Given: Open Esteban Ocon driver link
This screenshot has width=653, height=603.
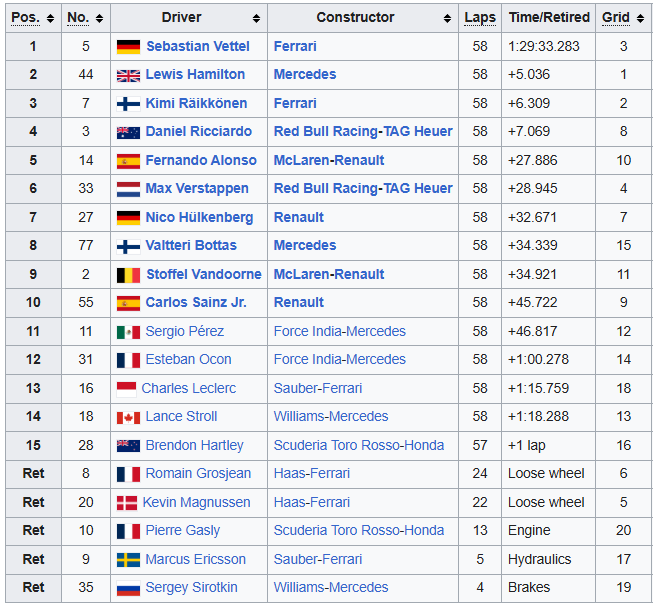Looking at the screenshot, I should [x=189, y=359].
